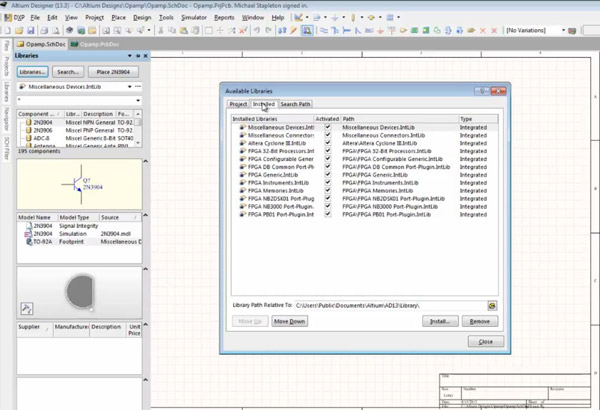
Task: Click the 3D model view icon in Libraries panel
Action: [x=26, y=309]
